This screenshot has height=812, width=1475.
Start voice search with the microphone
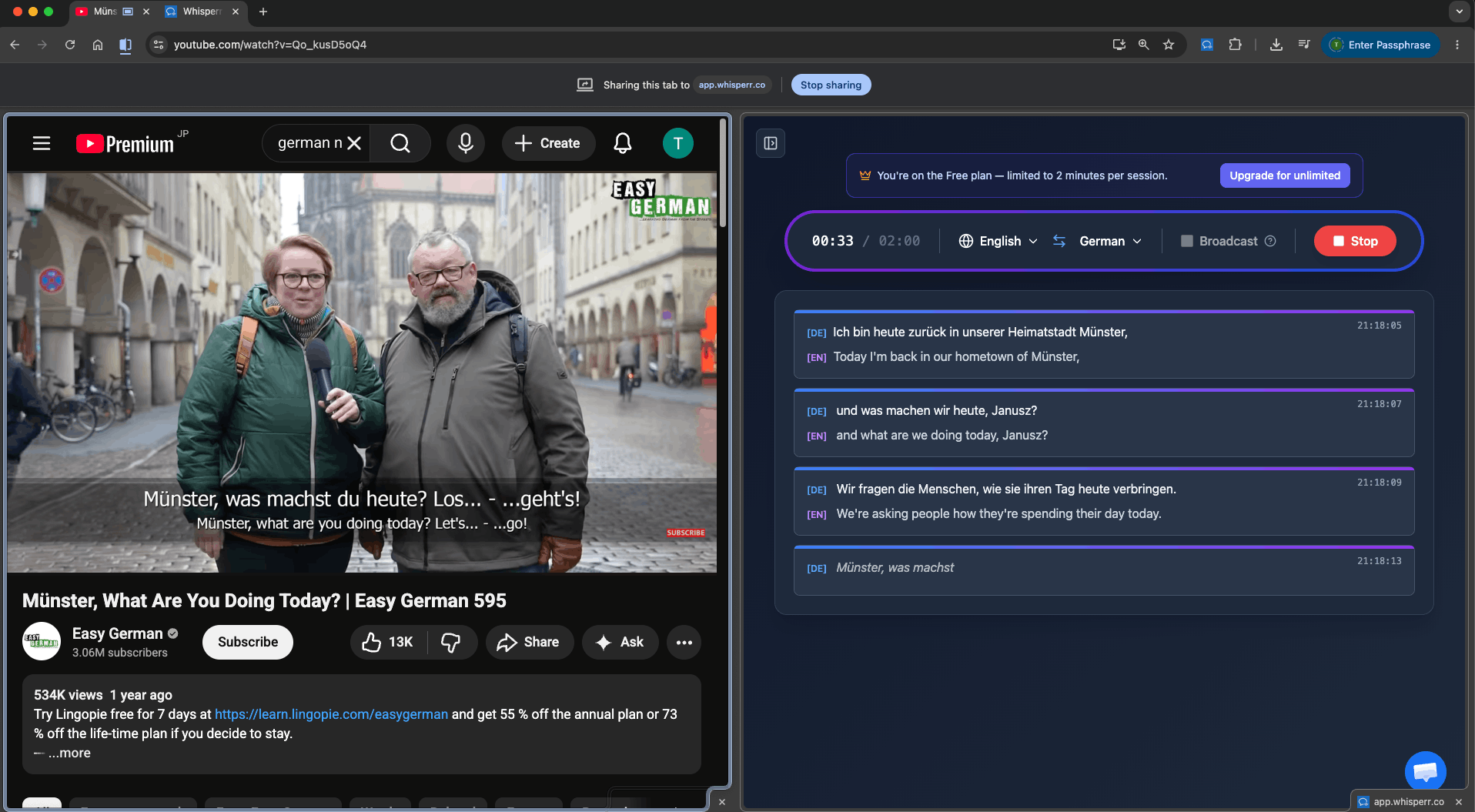466,143
